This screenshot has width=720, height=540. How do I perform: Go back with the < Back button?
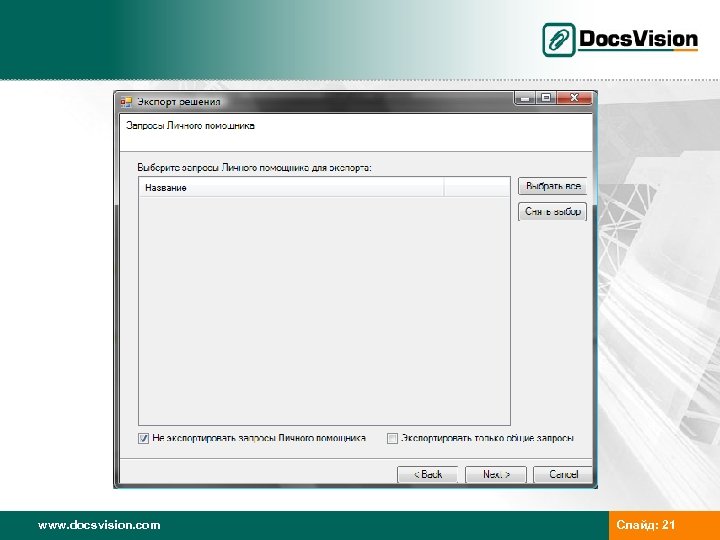coord(428,474)
